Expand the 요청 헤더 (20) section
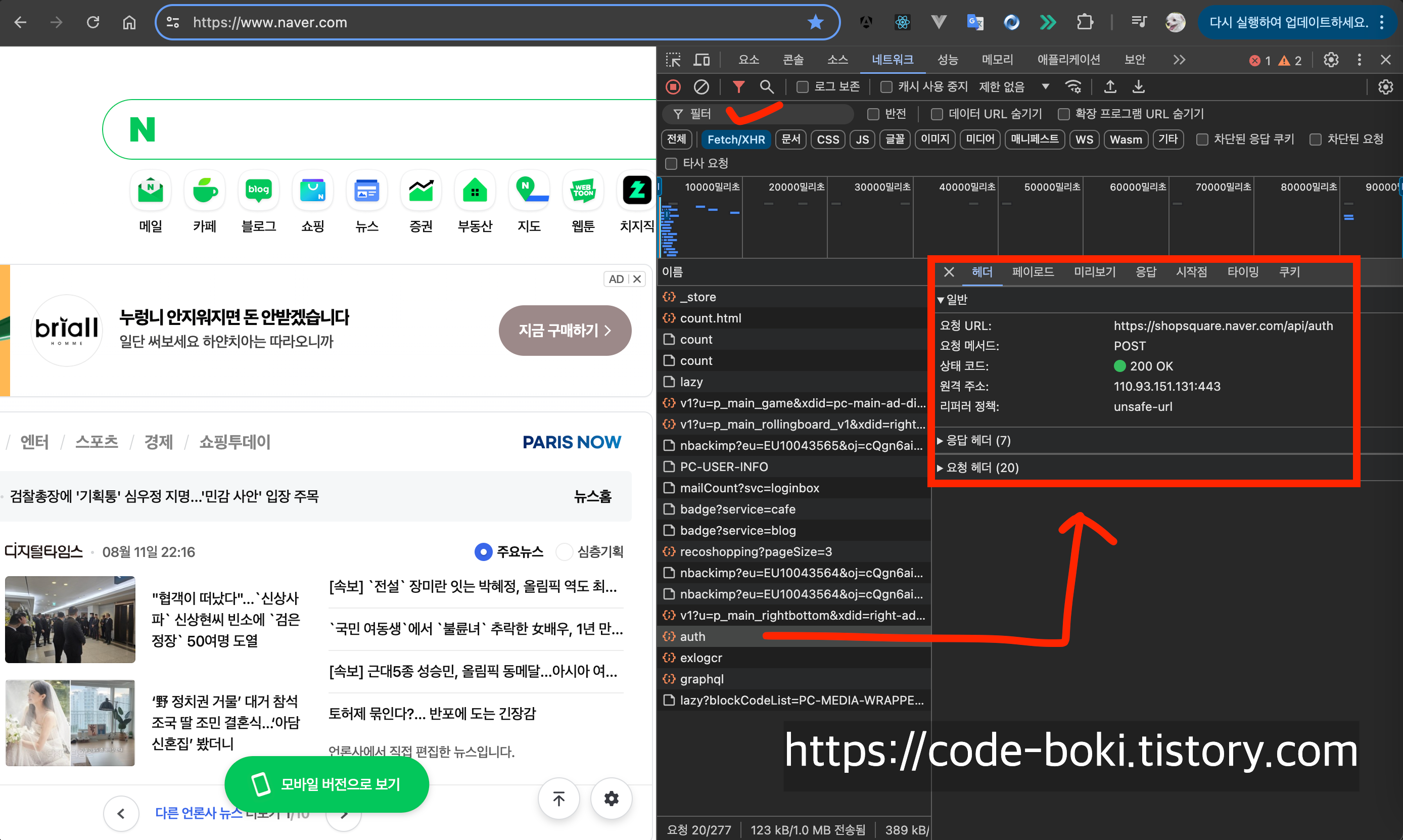 click(983, 468)
